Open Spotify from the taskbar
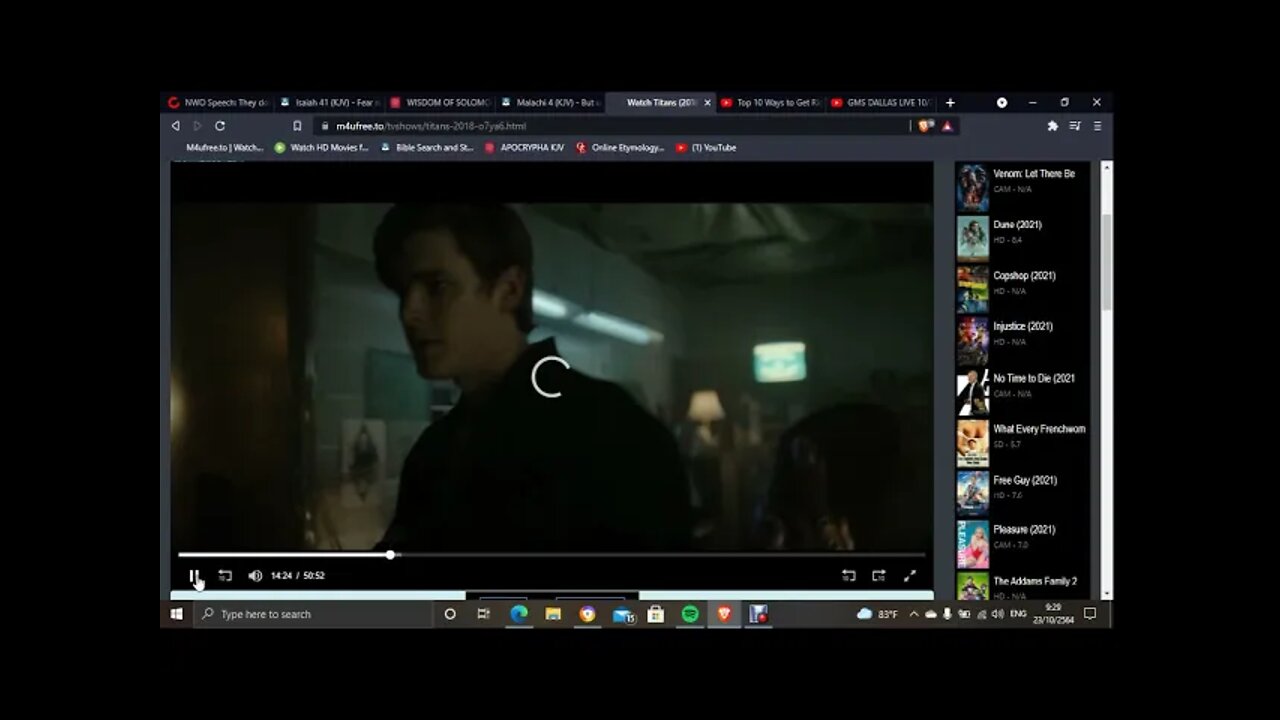Screen dimensions: 1280x720 tap(690, 614)
